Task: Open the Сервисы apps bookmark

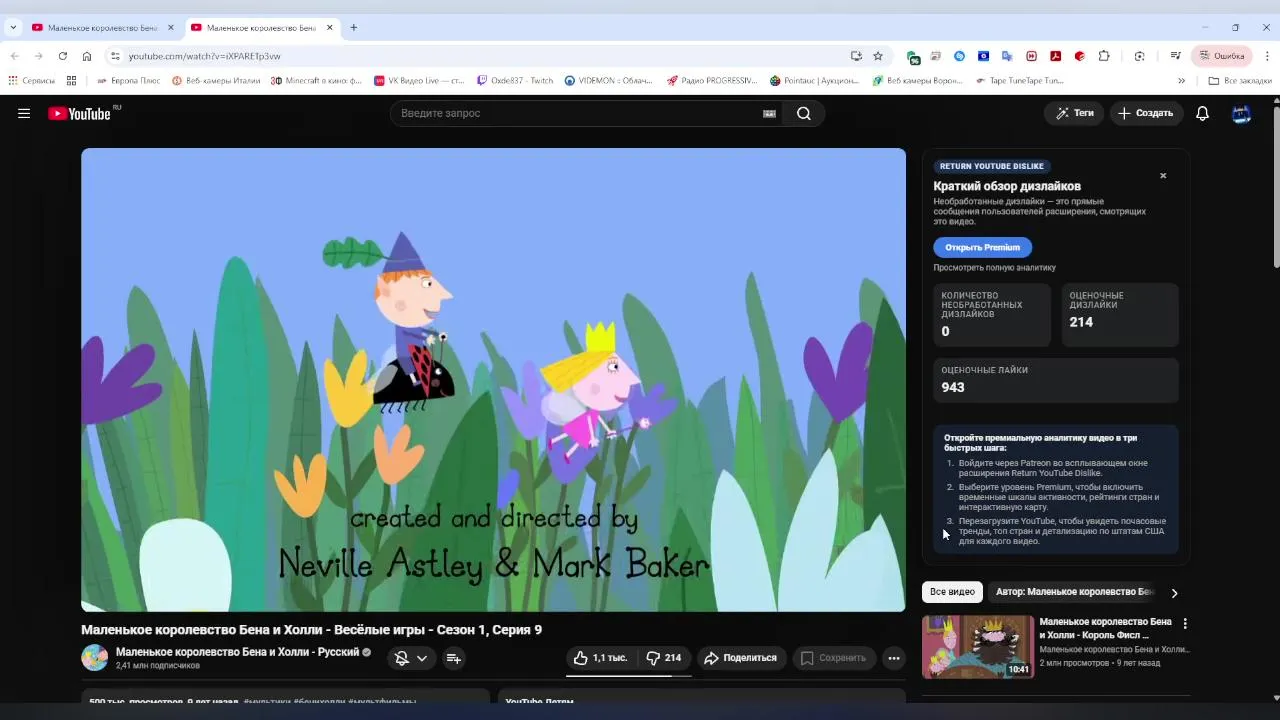Action: coord(31,81)
